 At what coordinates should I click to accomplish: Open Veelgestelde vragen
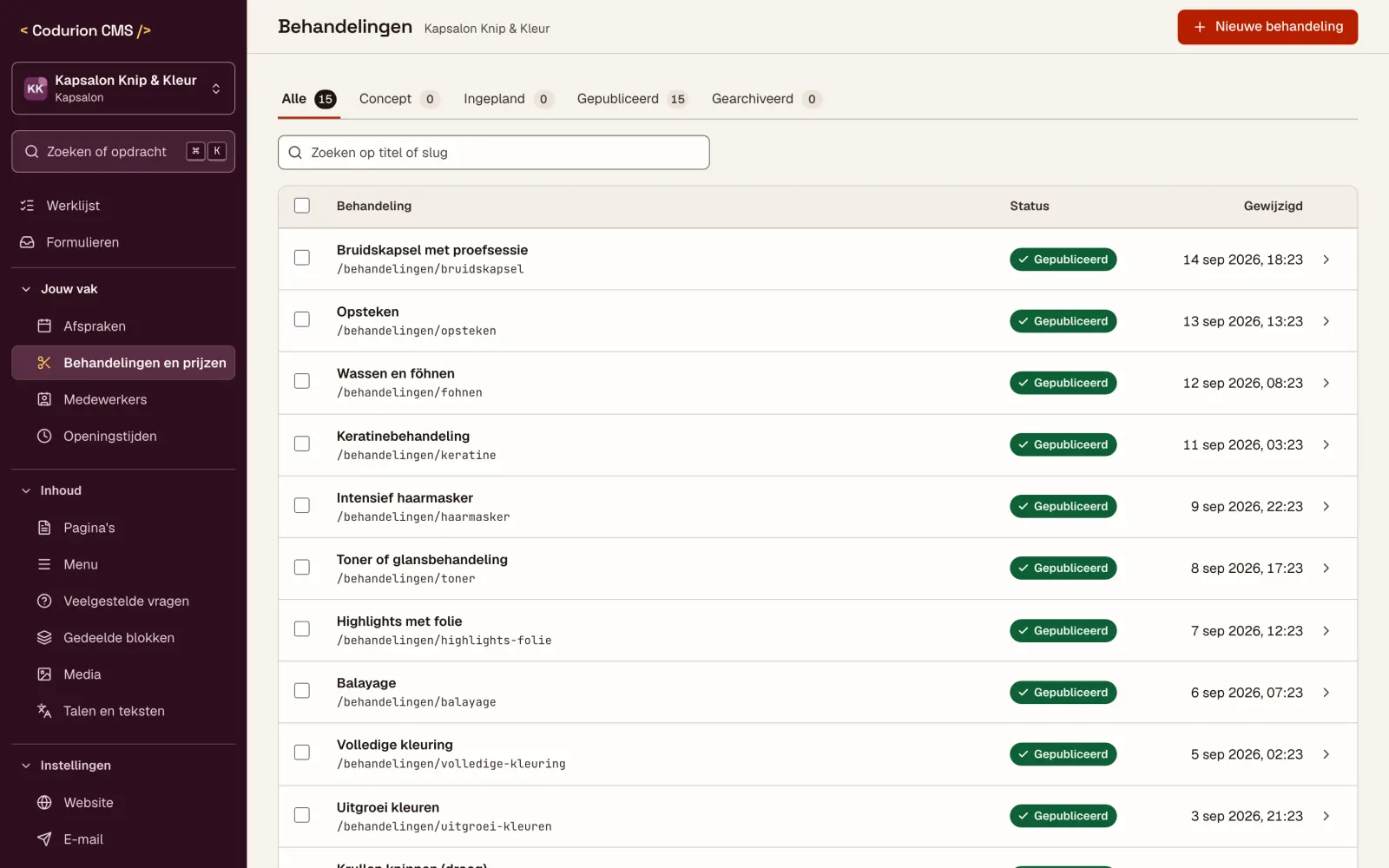click(123, 601)
